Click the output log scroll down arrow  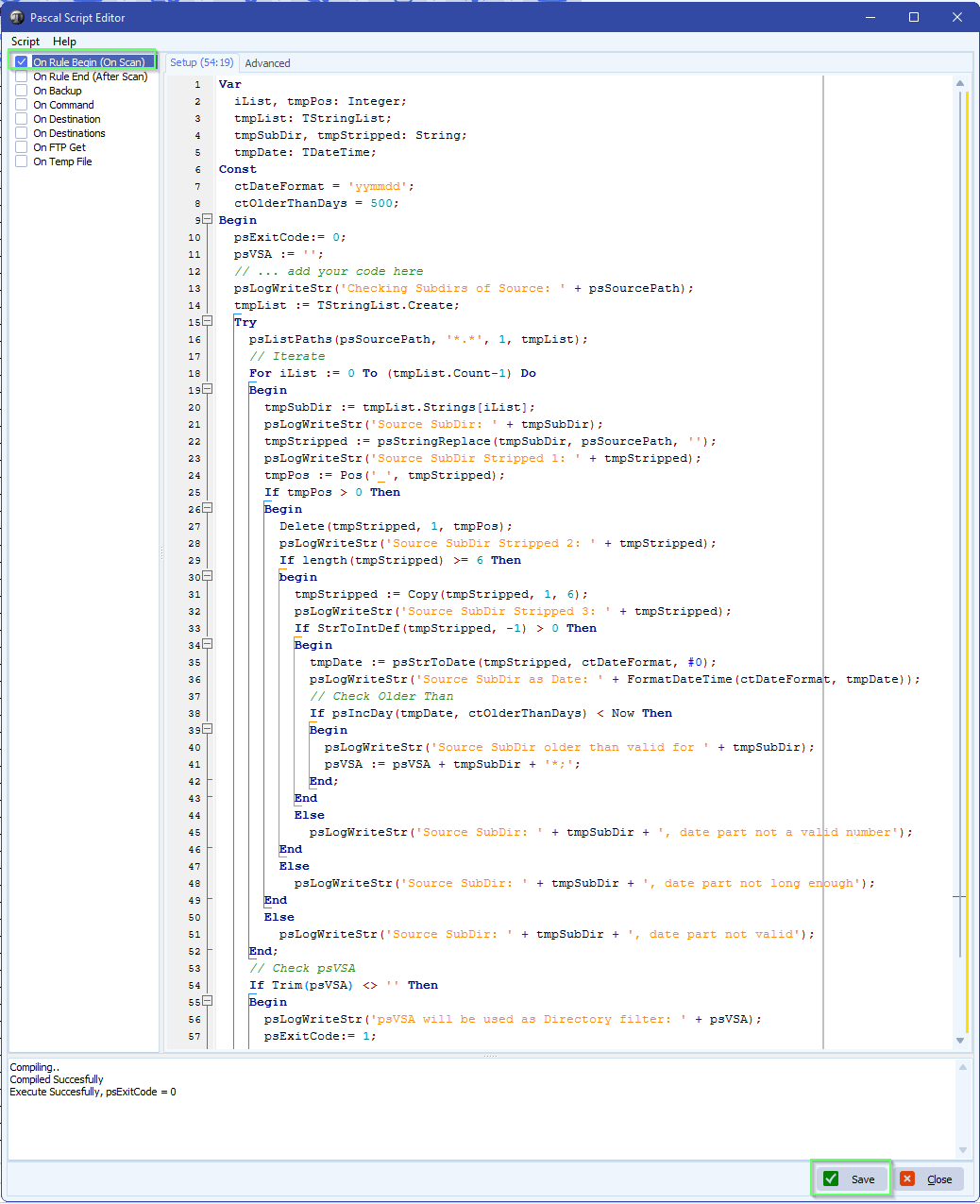tap(963, 1150)
